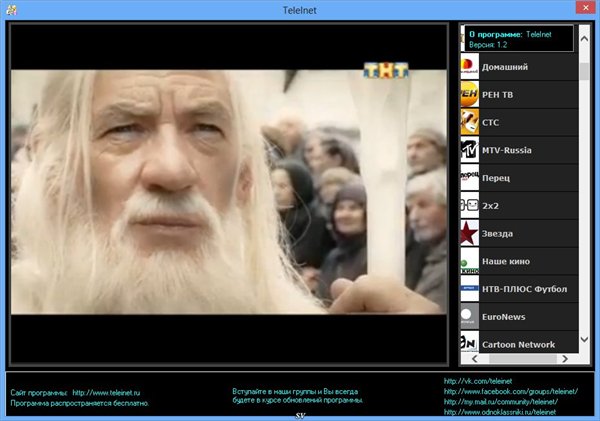Click the Домашний channel logo icon
Viewport: 600px width, 421px height.
[470, 67]
